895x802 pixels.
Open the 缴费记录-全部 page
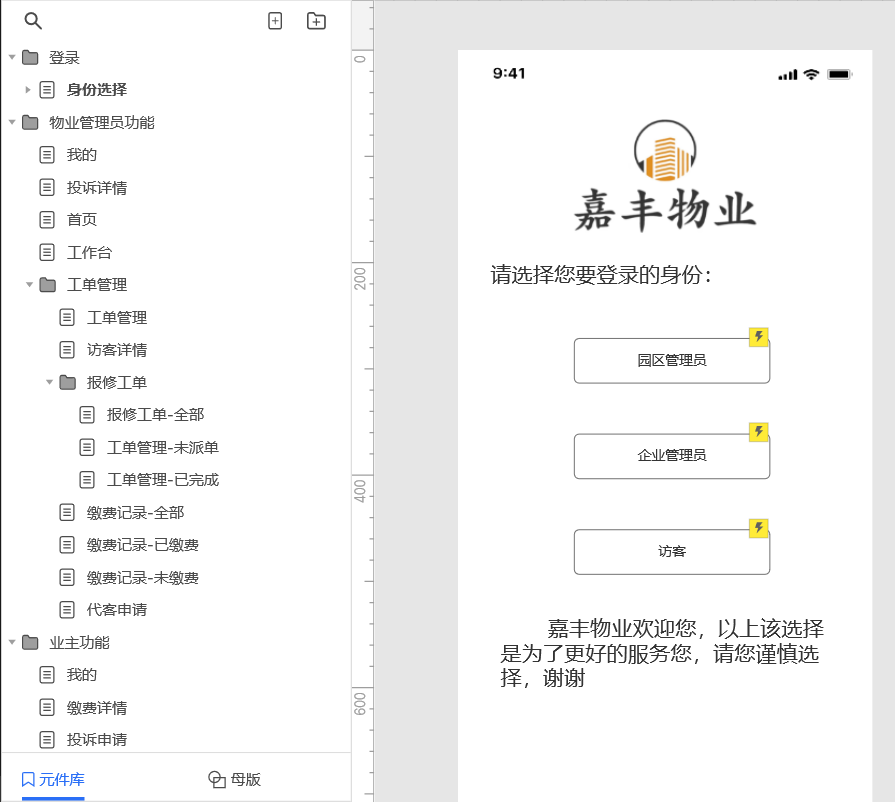135,513
